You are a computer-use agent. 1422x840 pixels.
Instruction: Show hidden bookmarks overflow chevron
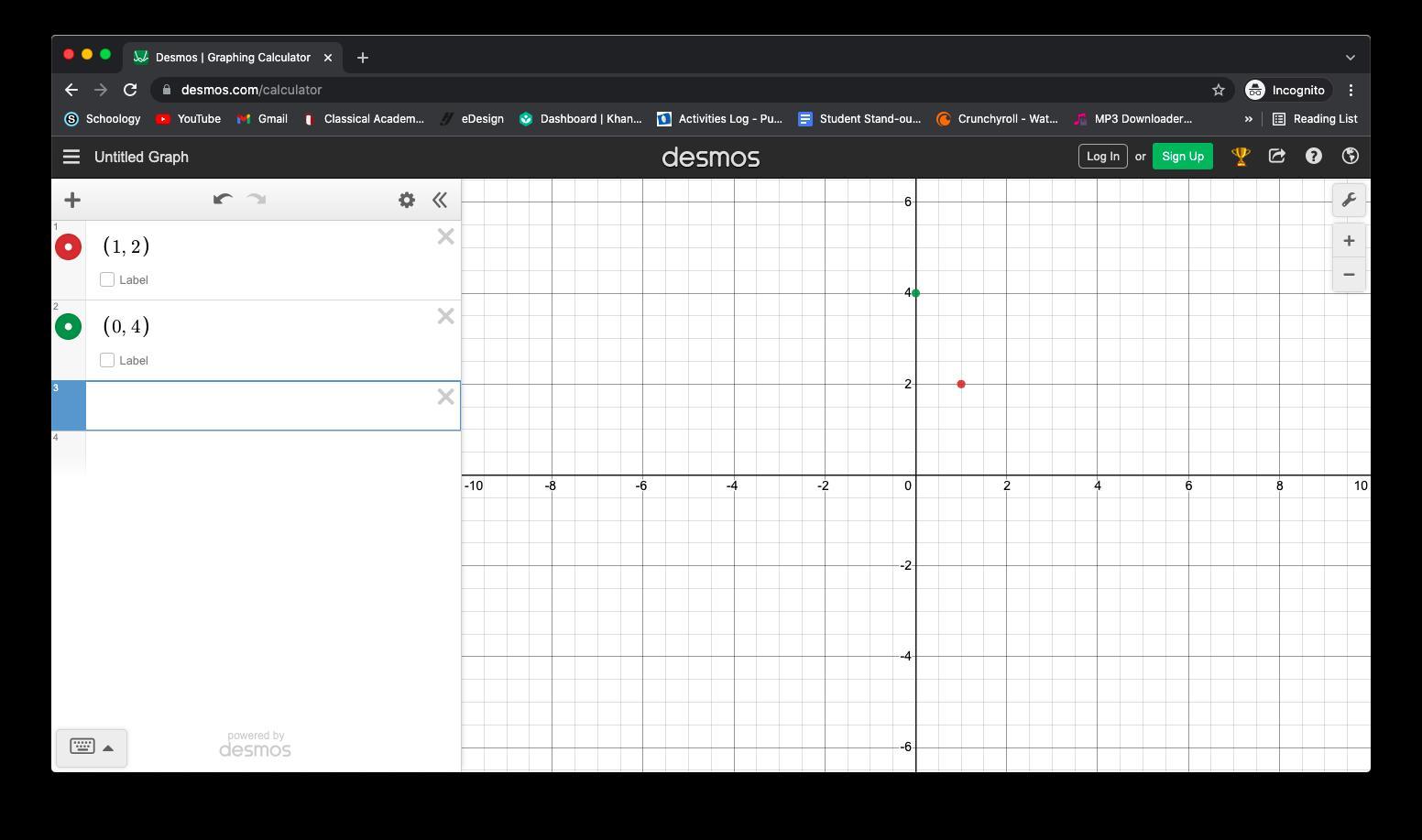(1248, 119)
